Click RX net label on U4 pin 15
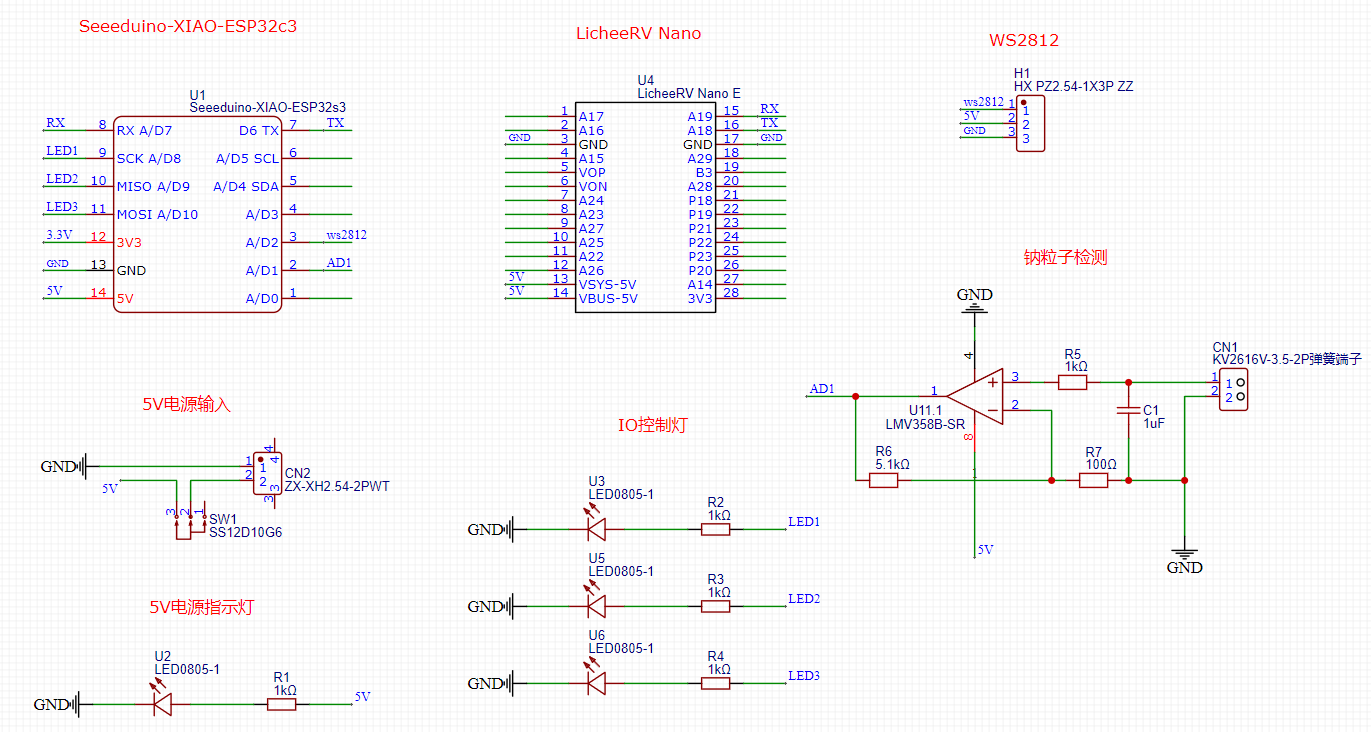1371x732 pixels. (x=769, y=108)
